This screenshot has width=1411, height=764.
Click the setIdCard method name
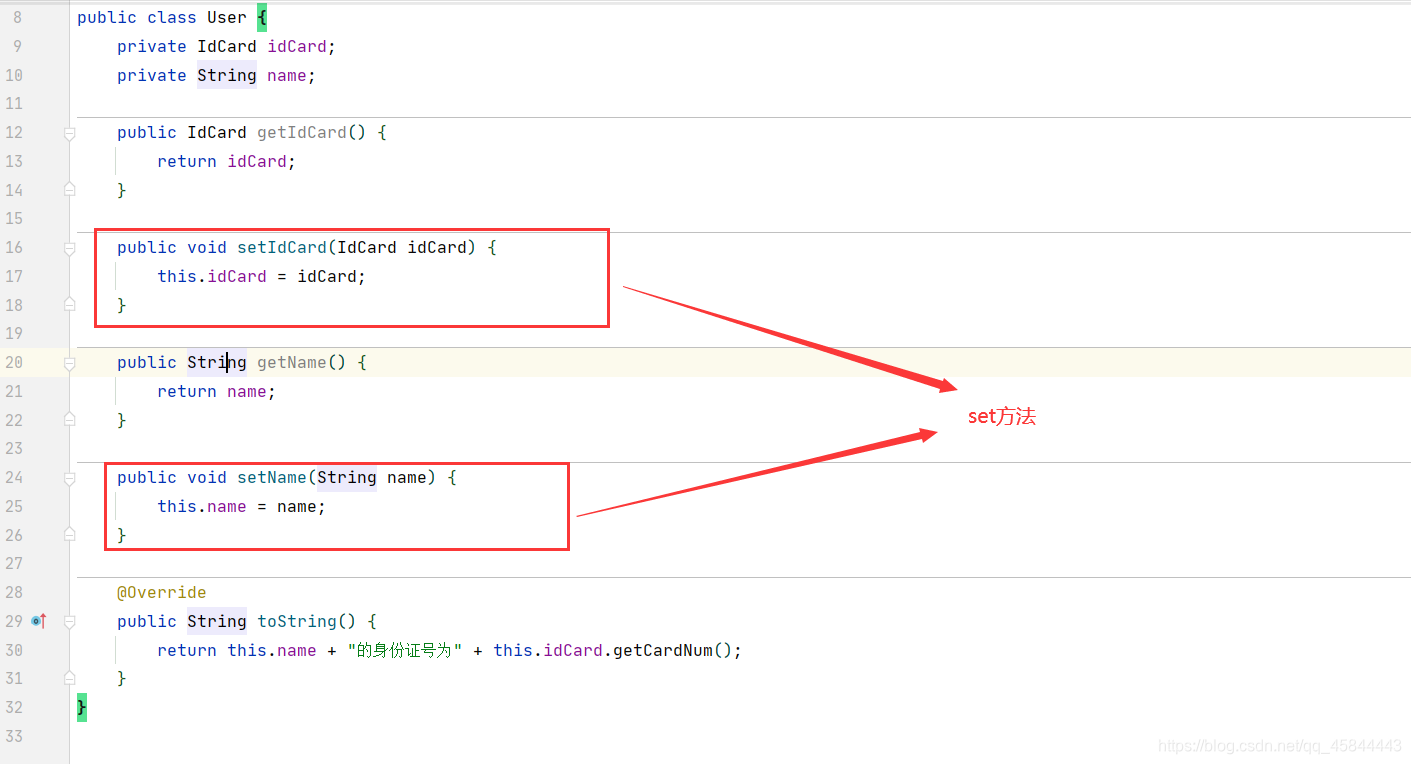pos(282,248)
